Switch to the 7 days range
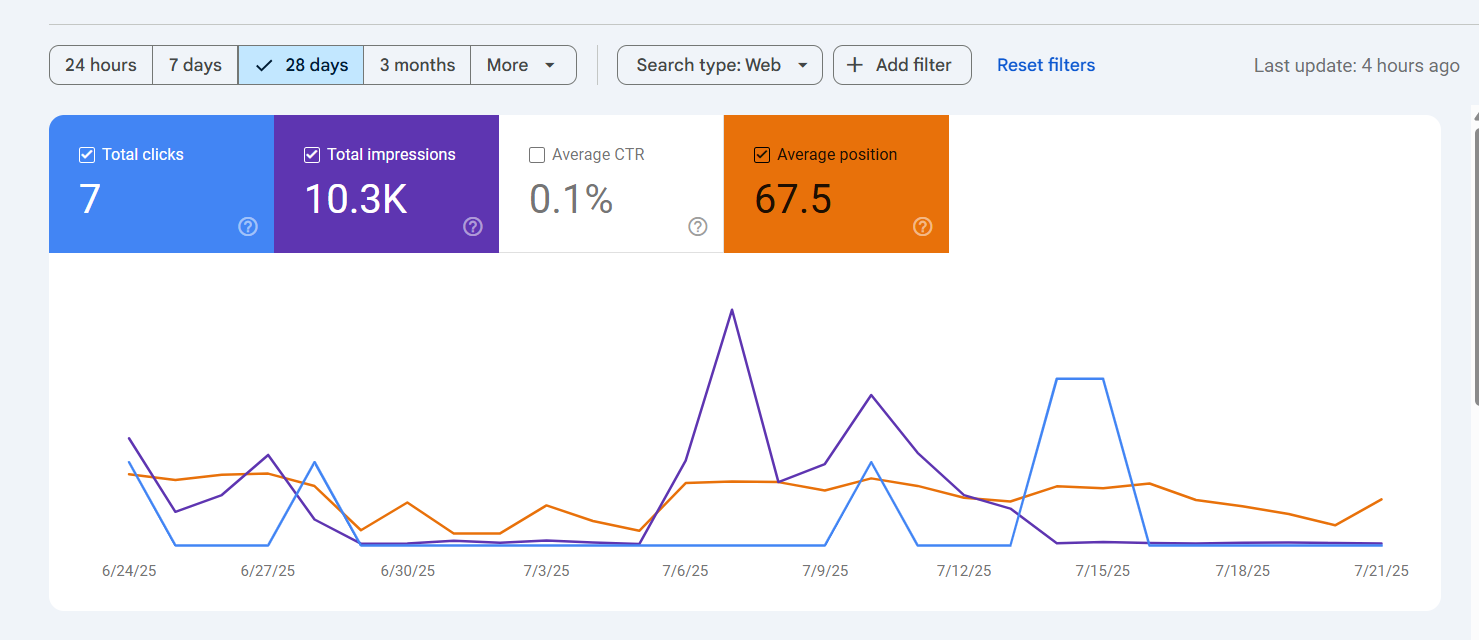Screen dimensions: 1479x640 [195, 65]
